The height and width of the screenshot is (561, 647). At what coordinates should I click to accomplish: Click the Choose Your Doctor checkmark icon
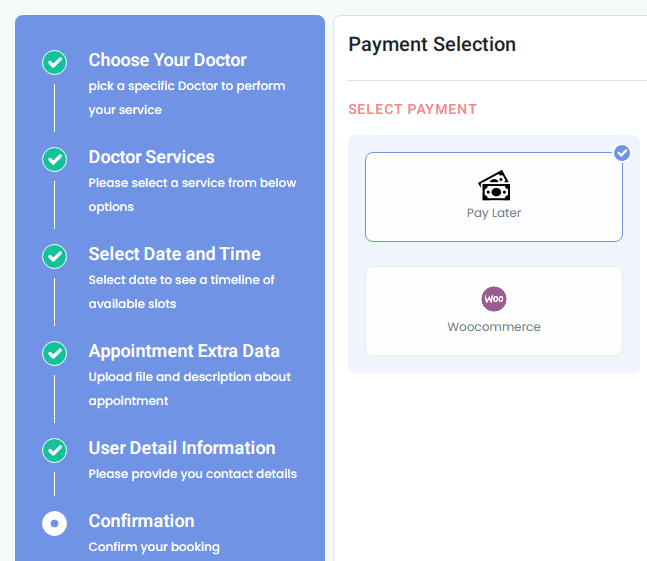click(x=54, y=62)
